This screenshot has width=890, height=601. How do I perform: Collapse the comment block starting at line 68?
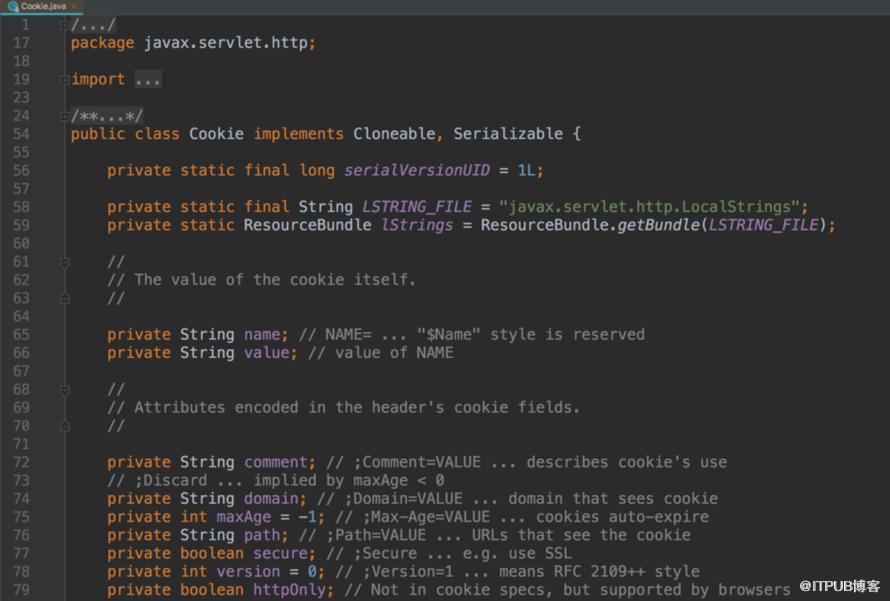[64, 390]
